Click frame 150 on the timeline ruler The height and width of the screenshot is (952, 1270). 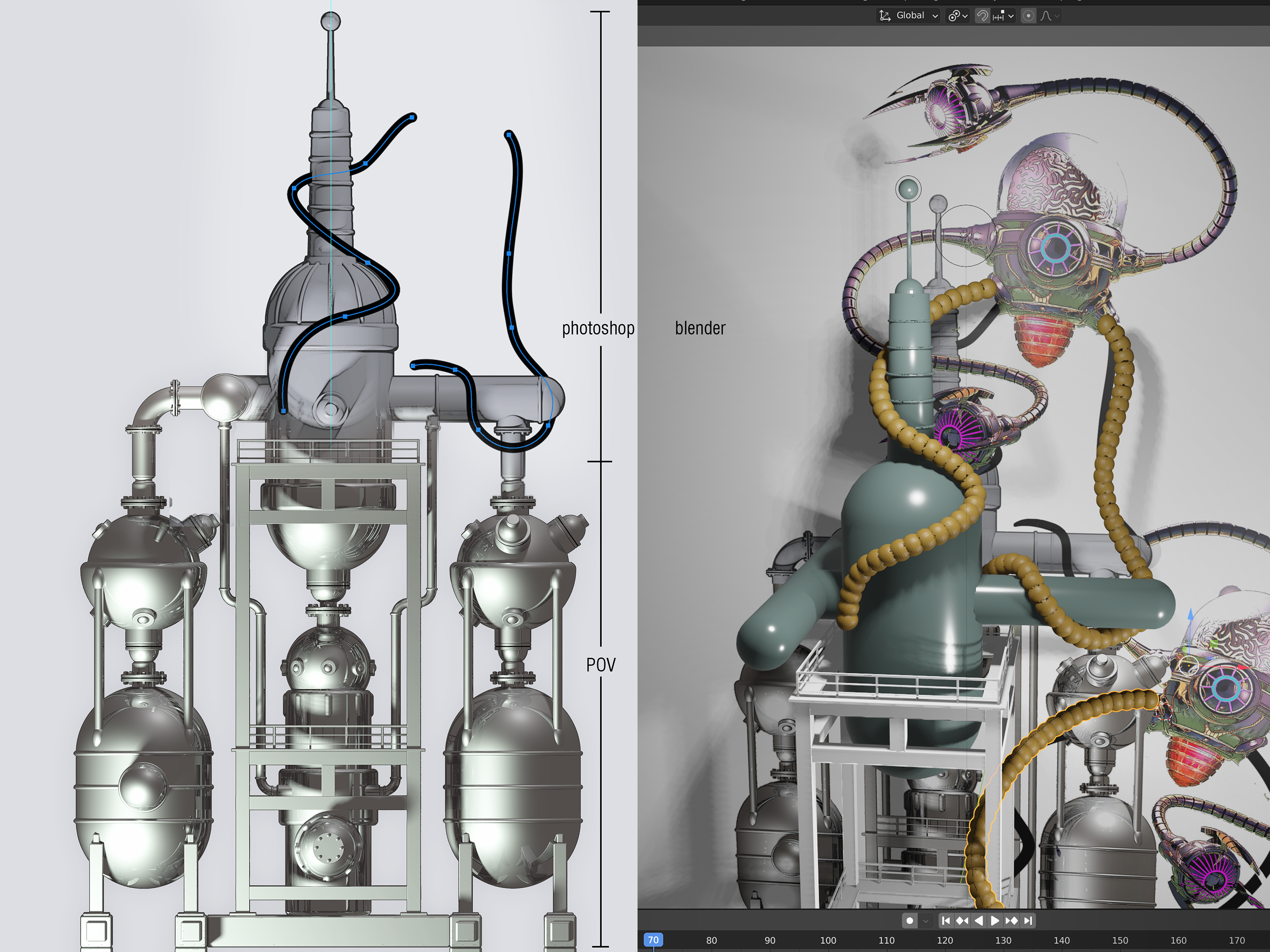[1120, 940]
